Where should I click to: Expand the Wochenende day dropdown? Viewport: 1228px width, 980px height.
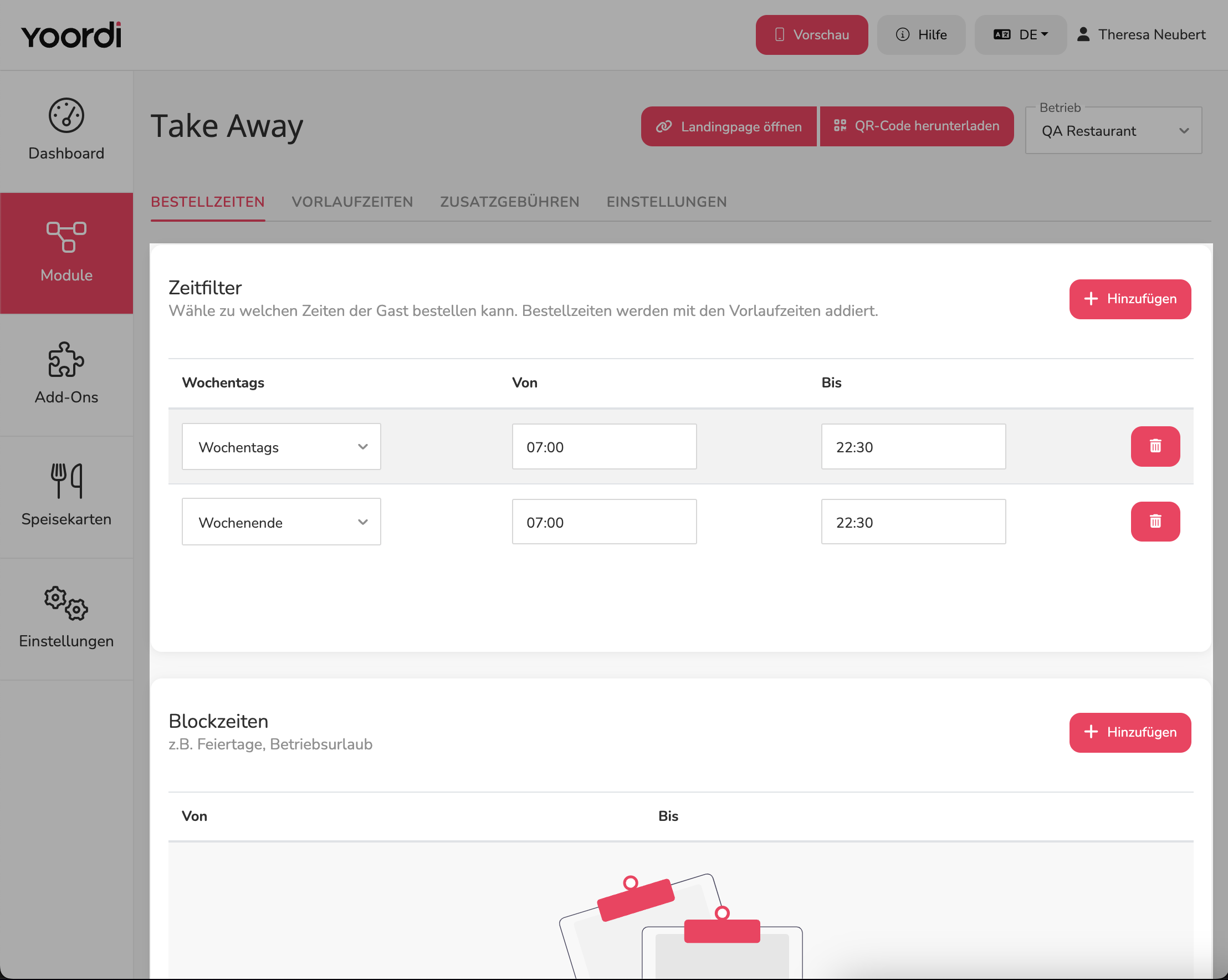point(282,522)
